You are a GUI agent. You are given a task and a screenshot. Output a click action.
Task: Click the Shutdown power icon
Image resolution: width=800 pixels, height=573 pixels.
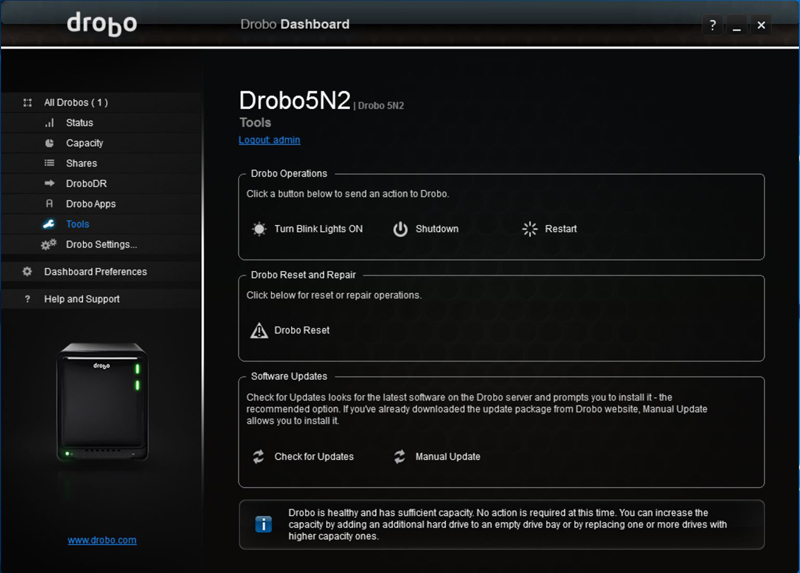[401, 229]
